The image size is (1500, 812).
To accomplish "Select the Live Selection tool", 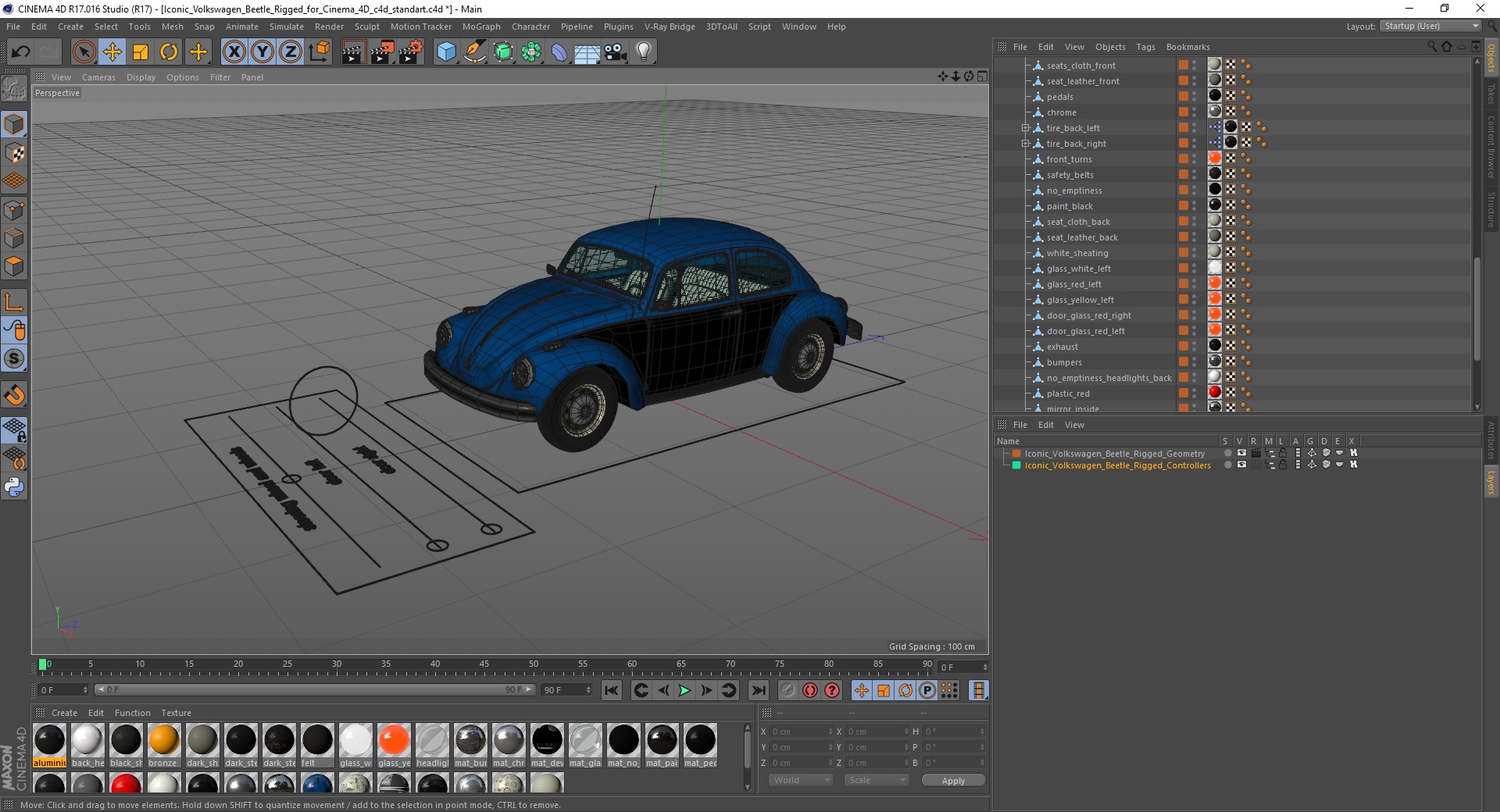I will (84, 52).
